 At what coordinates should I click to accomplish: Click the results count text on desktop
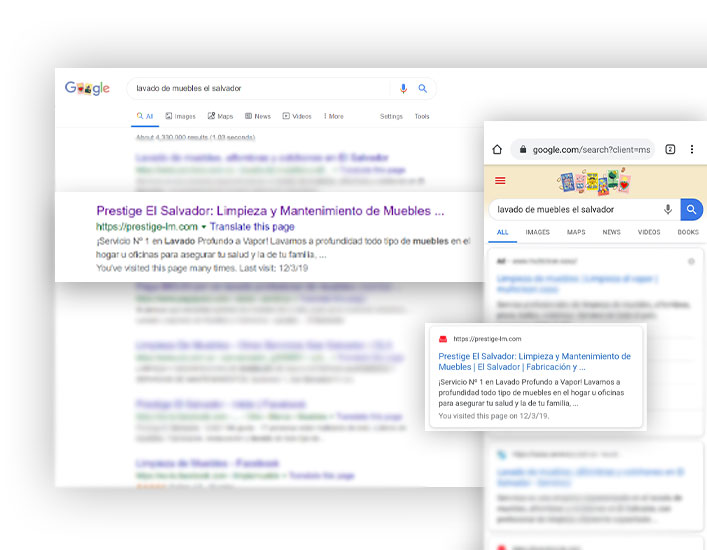195,138
